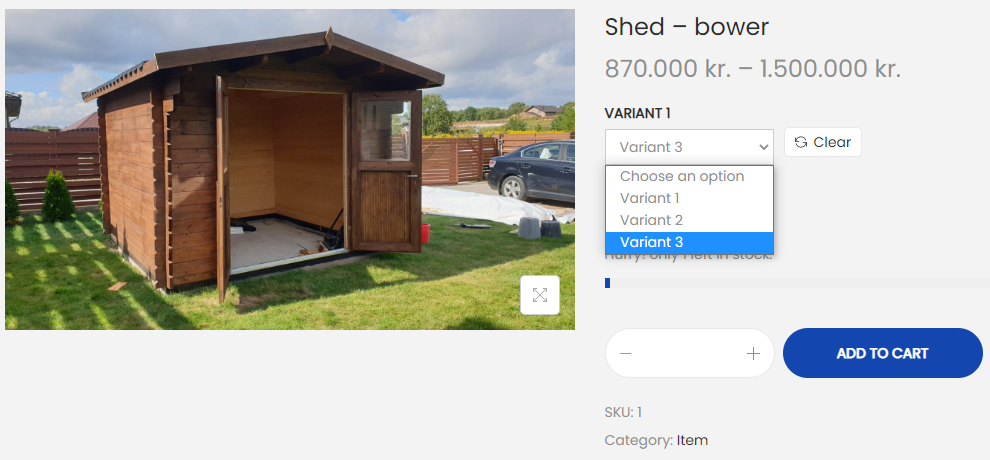Open fullscreen image zoom icon
Screen dimensions: 990x460
click(540, 295)
